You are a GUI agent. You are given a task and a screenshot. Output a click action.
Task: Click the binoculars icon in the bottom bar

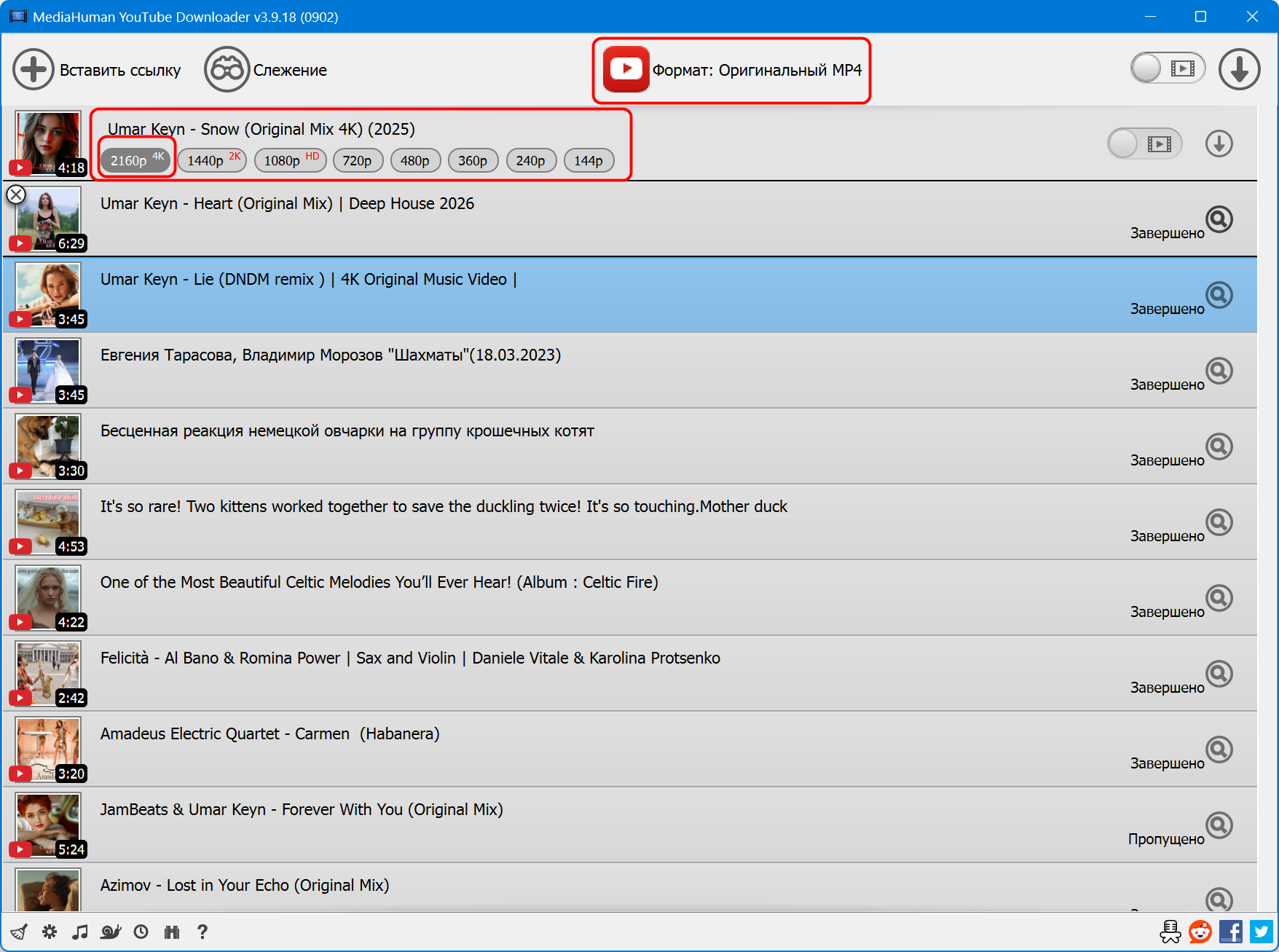[172, 932]
